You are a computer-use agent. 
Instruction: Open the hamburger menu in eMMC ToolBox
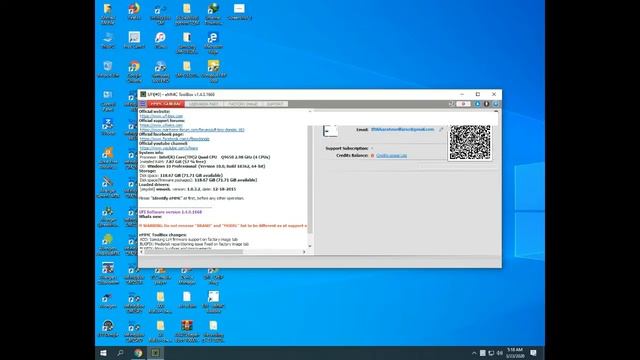142,104
